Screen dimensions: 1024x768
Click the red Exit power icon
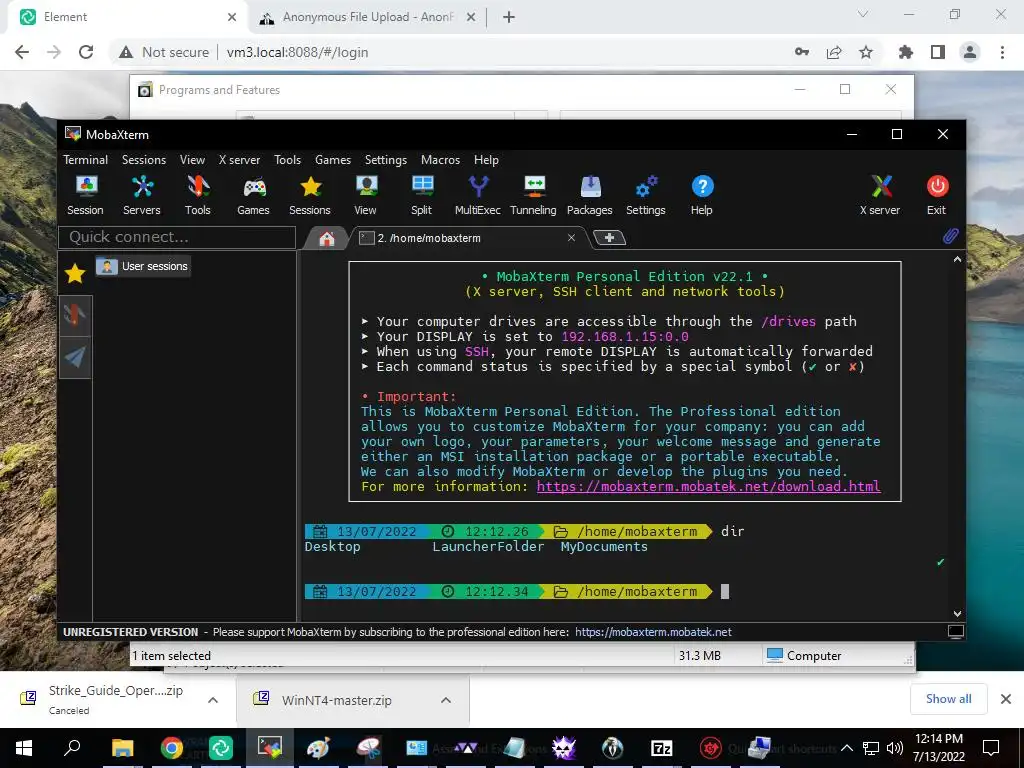(x=937, y=195)
